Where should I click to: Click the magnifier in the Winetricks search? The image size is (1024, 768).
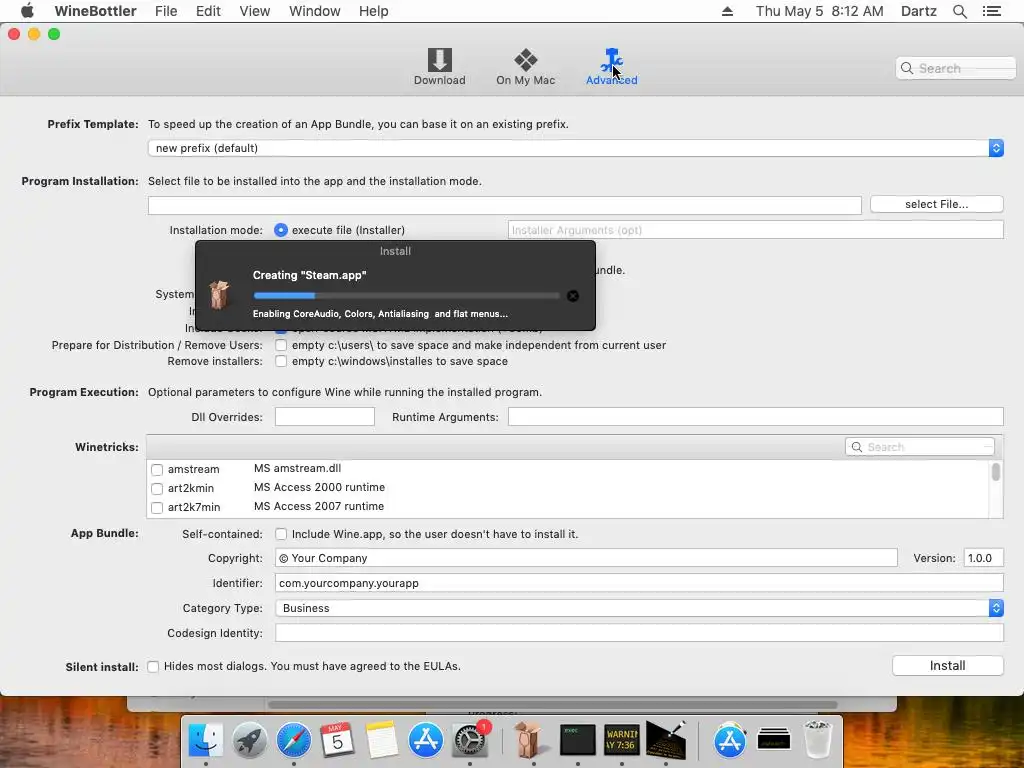pyautogui.click(x=857, y=447)
